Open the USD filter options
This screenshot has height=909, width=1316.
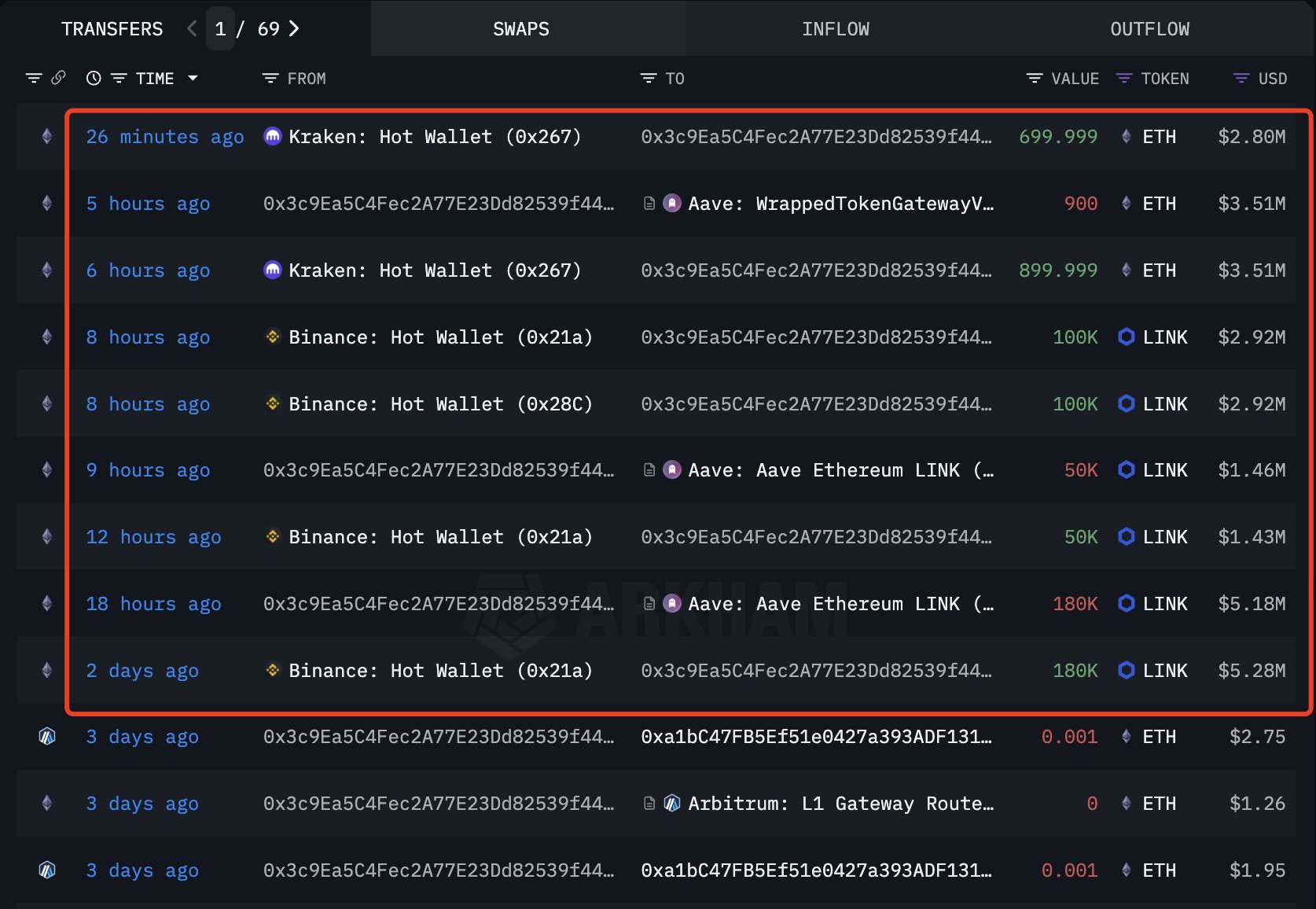point(1241,79)
